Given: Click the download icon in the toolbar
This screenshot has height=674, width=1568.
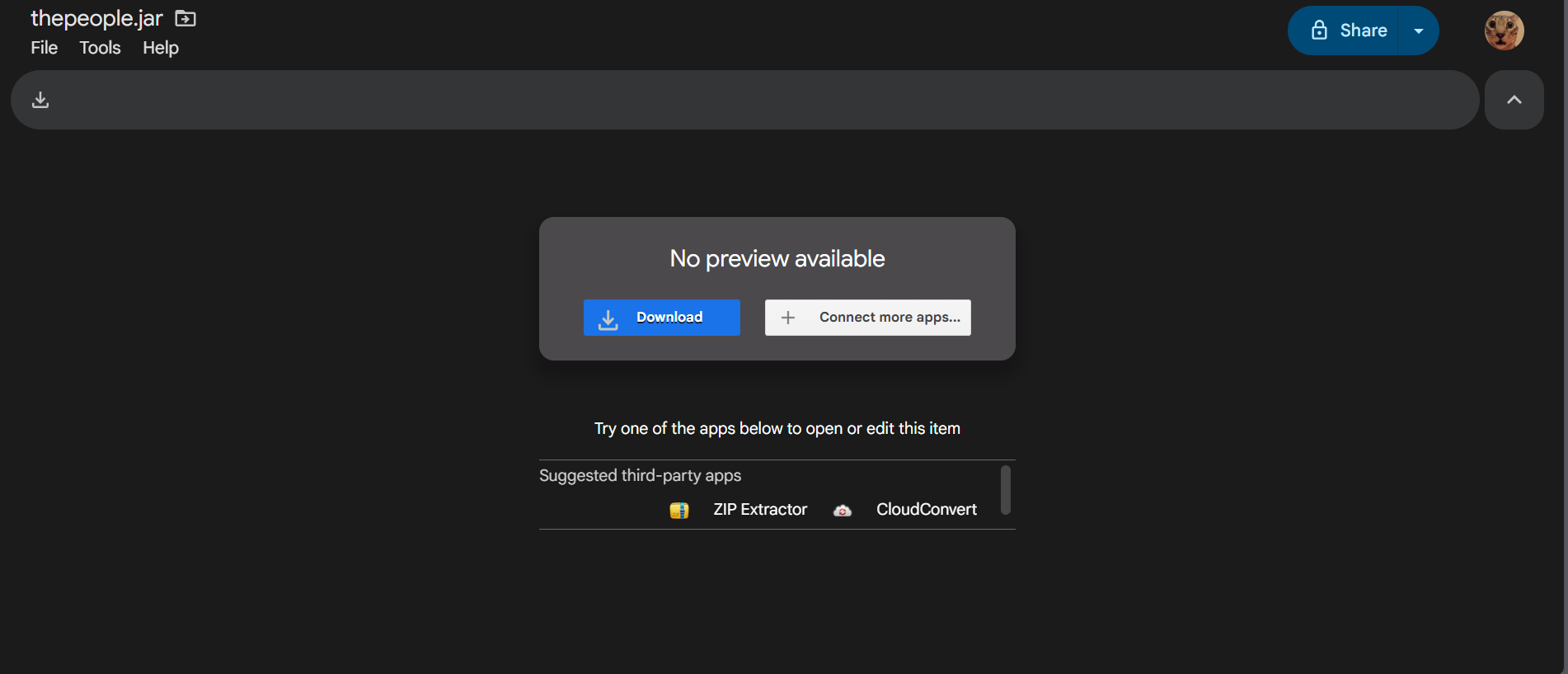Looking at the screenshot, I should [40, 100].
